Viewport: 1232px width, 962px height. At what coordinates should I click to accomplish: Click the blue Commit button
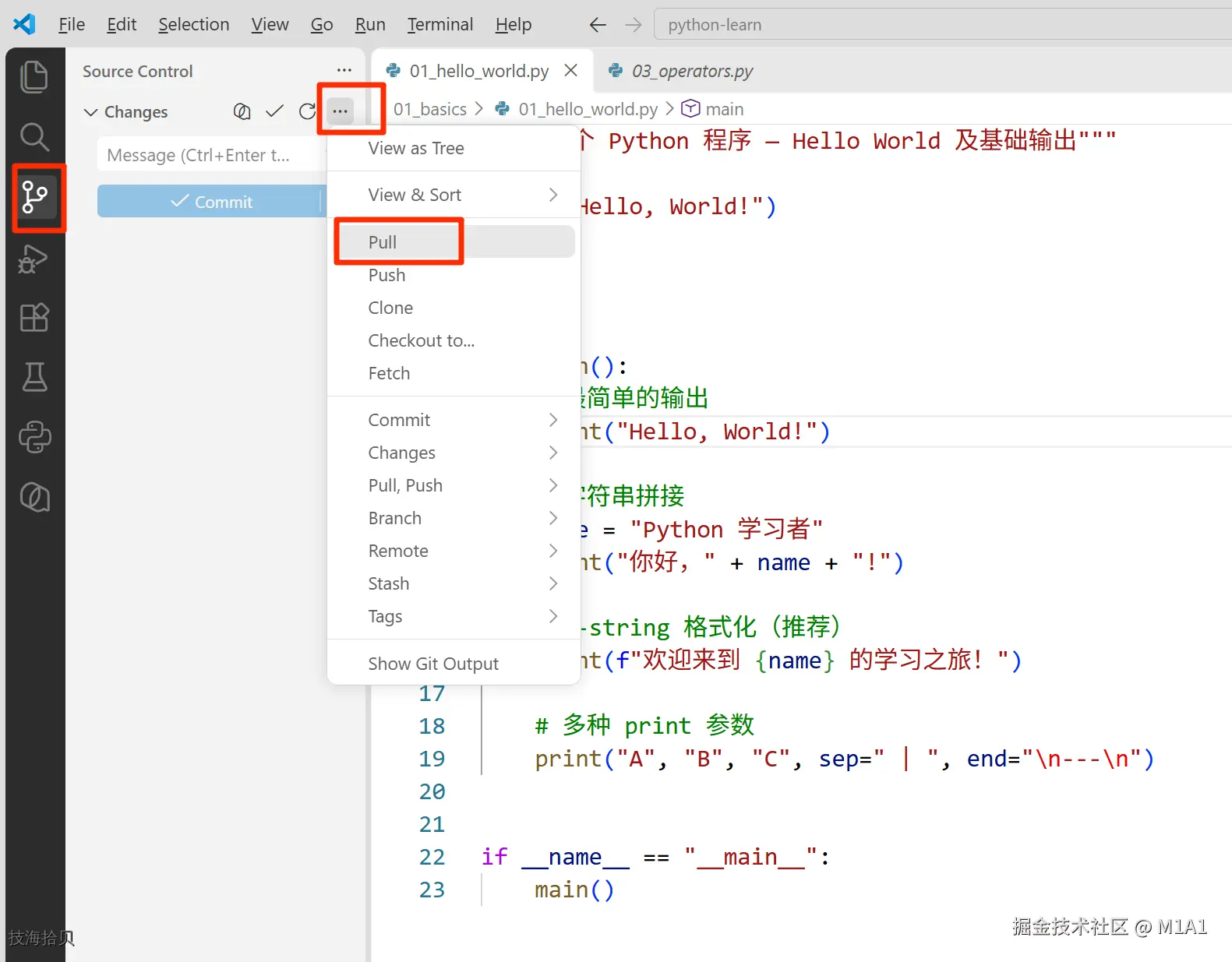[210, 202]
